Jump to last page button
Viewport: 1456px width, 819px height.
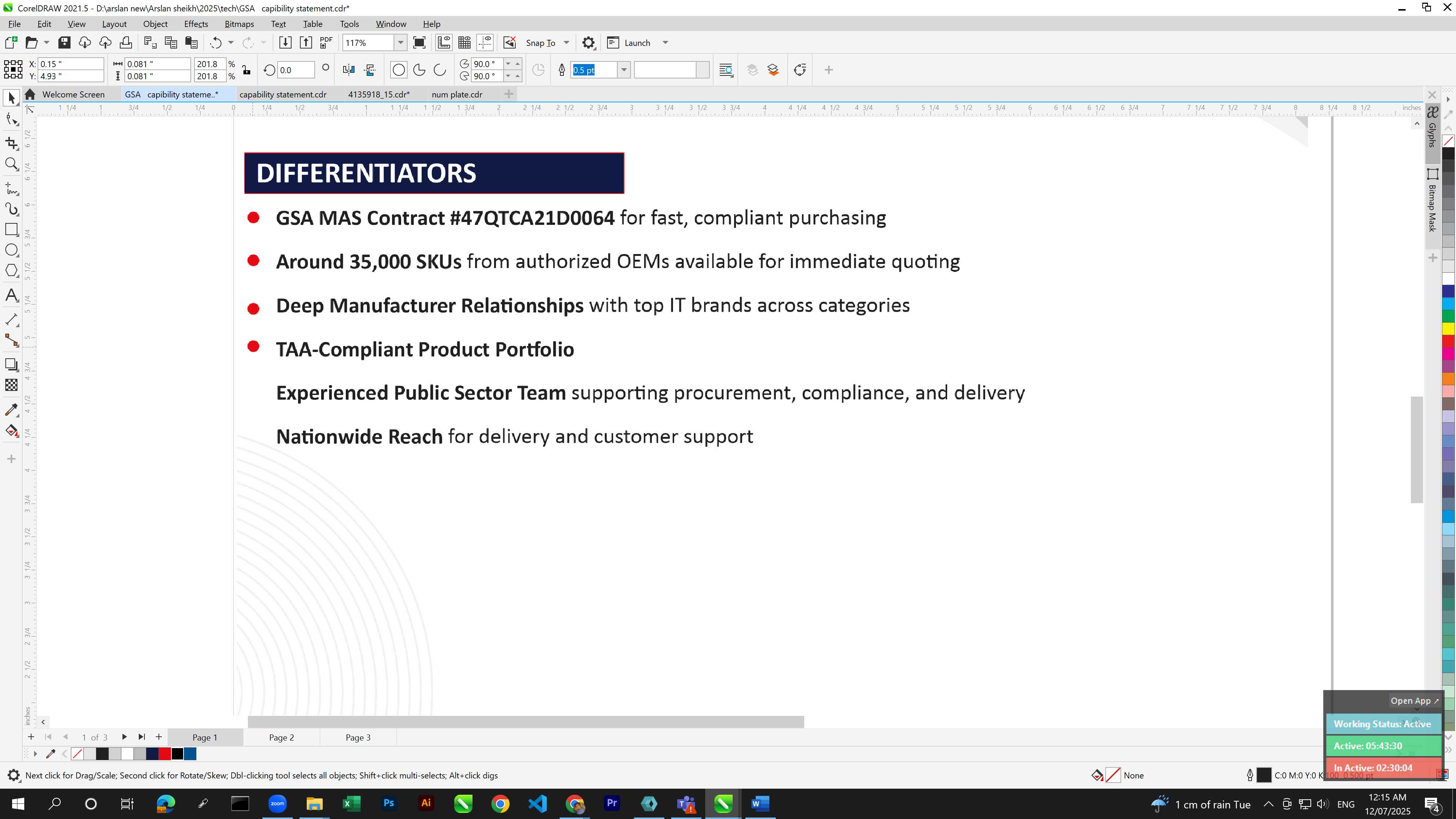tap(142, 737)
